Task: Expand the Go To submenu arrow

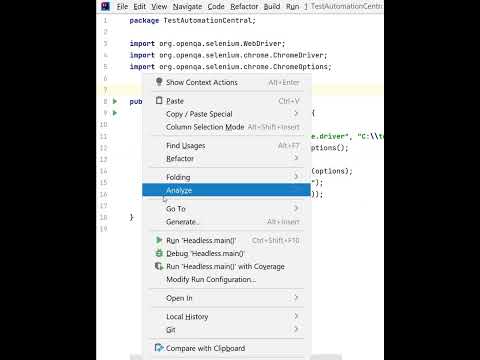Action: (296, 208)
